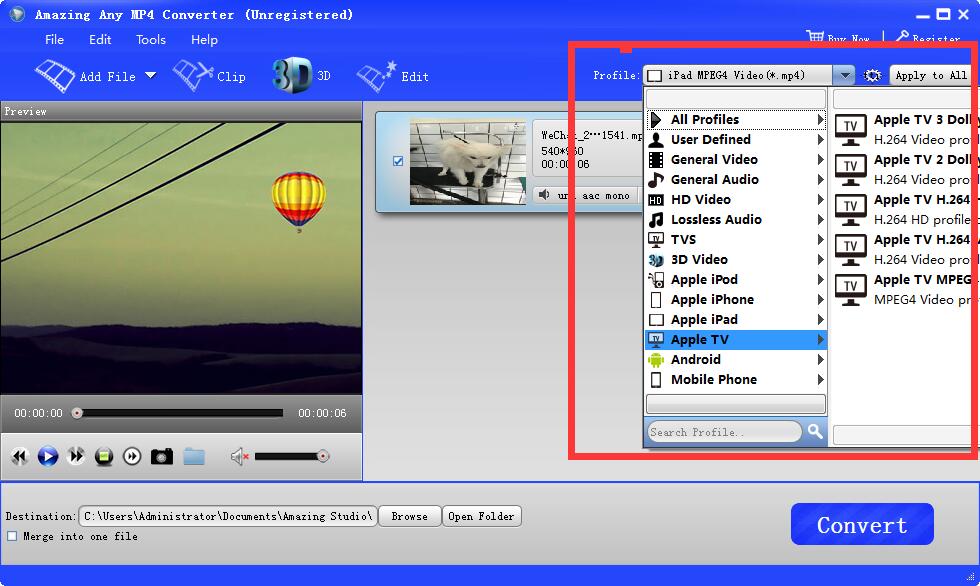Viewport: 980px width, 586px height.
Task: Open the Help menu
Action: pos(204,39)
